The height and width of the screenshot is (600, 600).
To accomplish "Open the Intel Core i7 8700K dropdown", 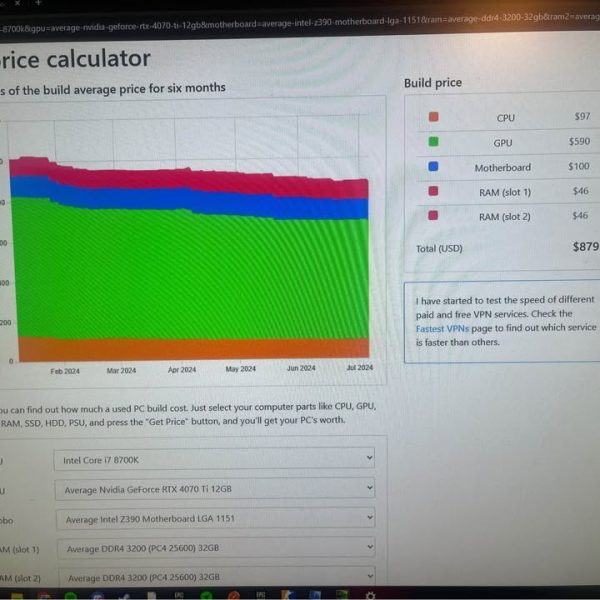I will coord(214,459).
